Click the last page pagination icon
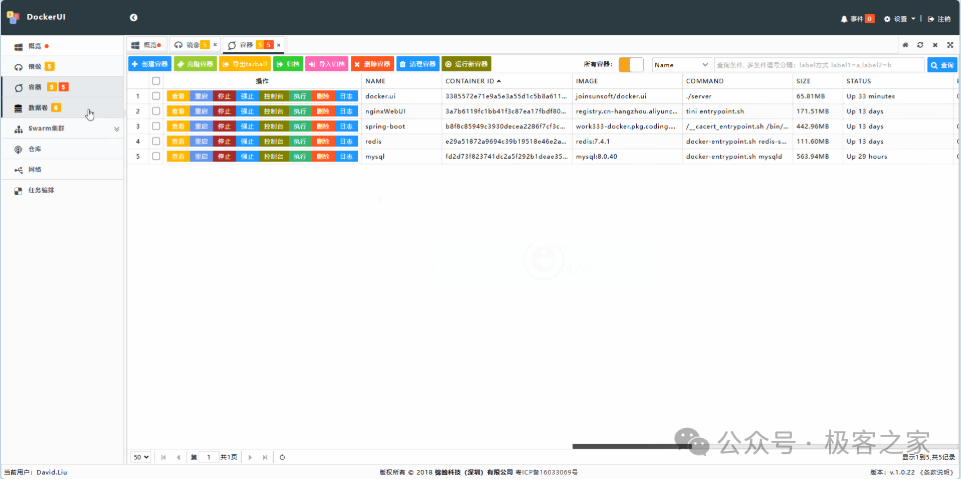 point(265,457)
